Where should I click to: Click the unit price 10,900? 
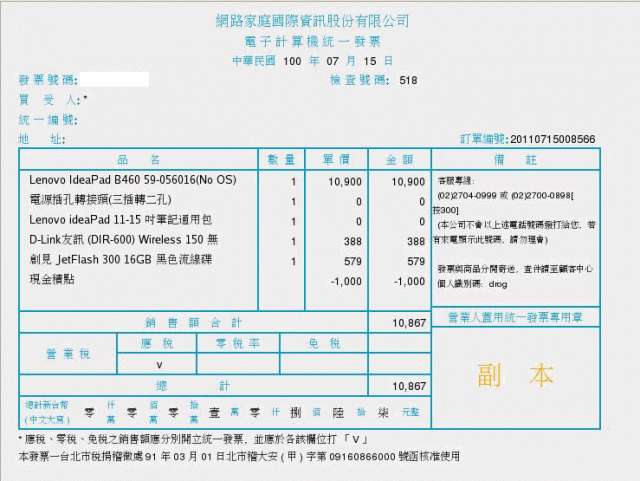coord(345,182)
